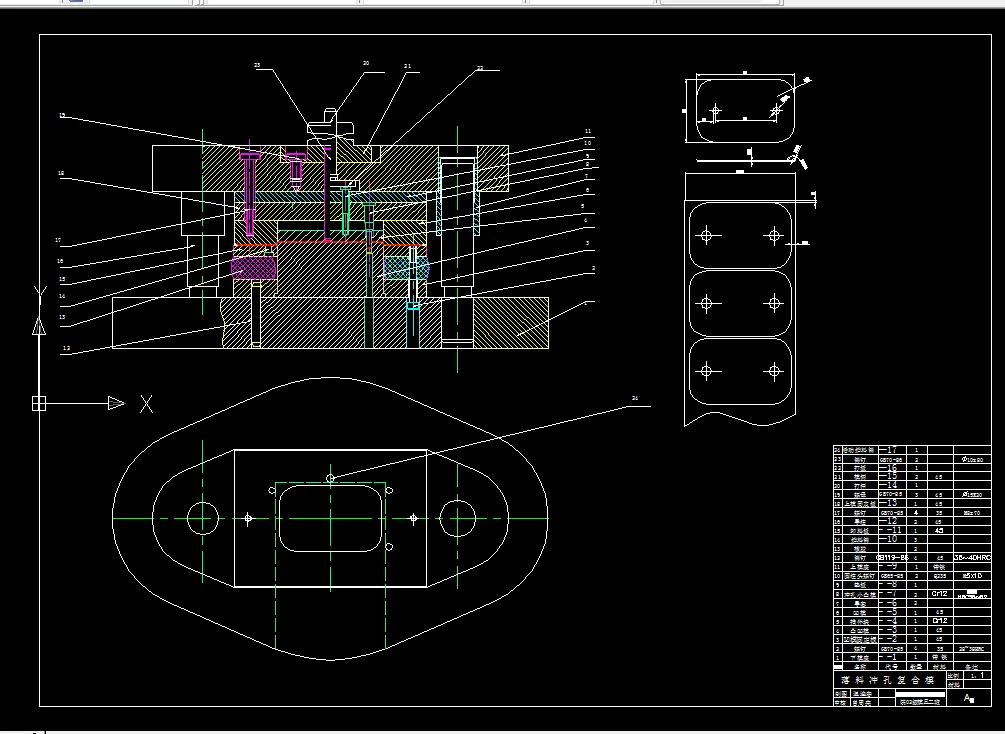The image size is (1005, 734).
Task: Click the '—17' code in the parts list
Action: pos(890,450)
